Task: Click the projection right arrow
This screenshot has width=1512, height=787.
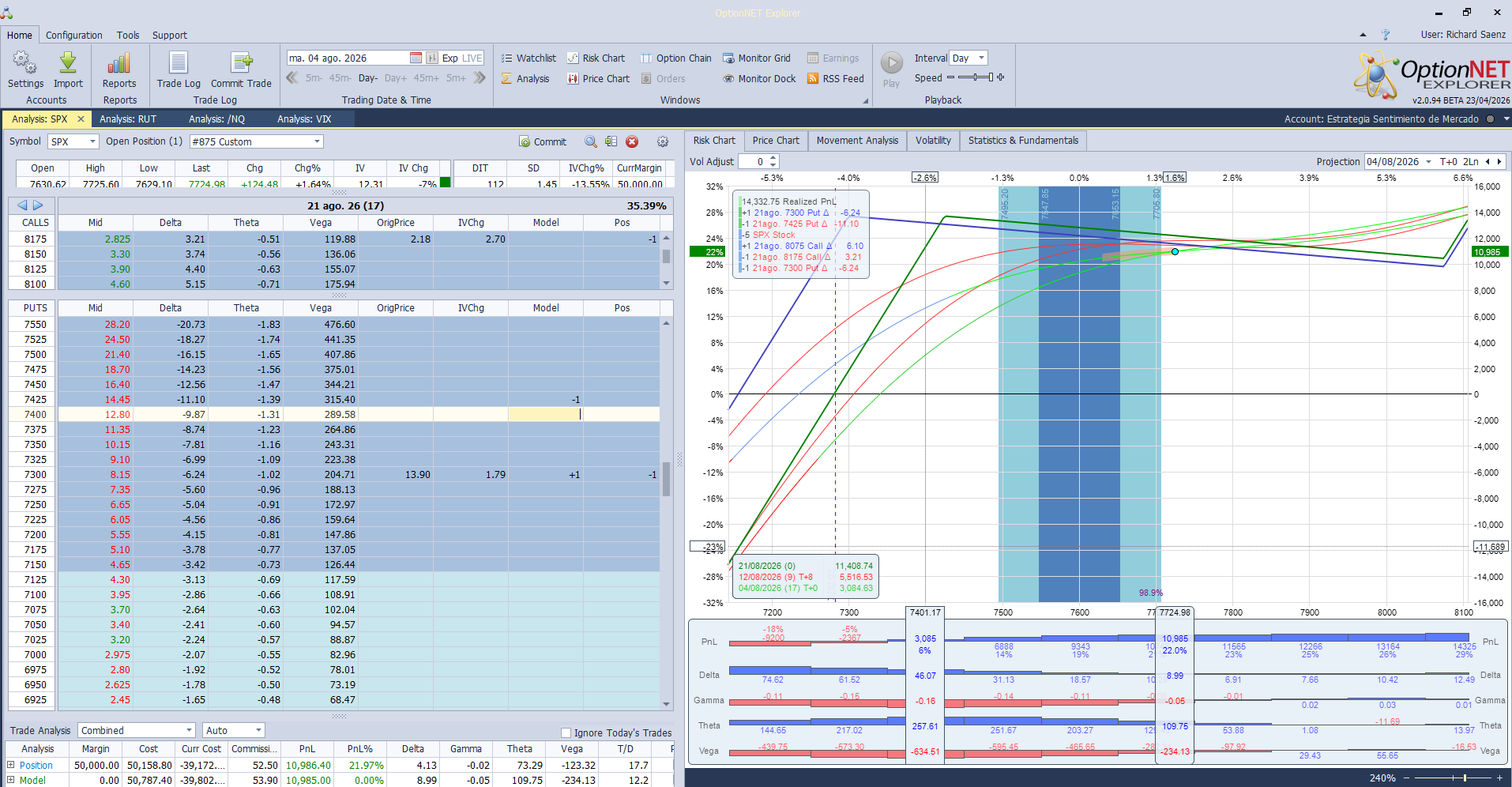Action: 1499,161
